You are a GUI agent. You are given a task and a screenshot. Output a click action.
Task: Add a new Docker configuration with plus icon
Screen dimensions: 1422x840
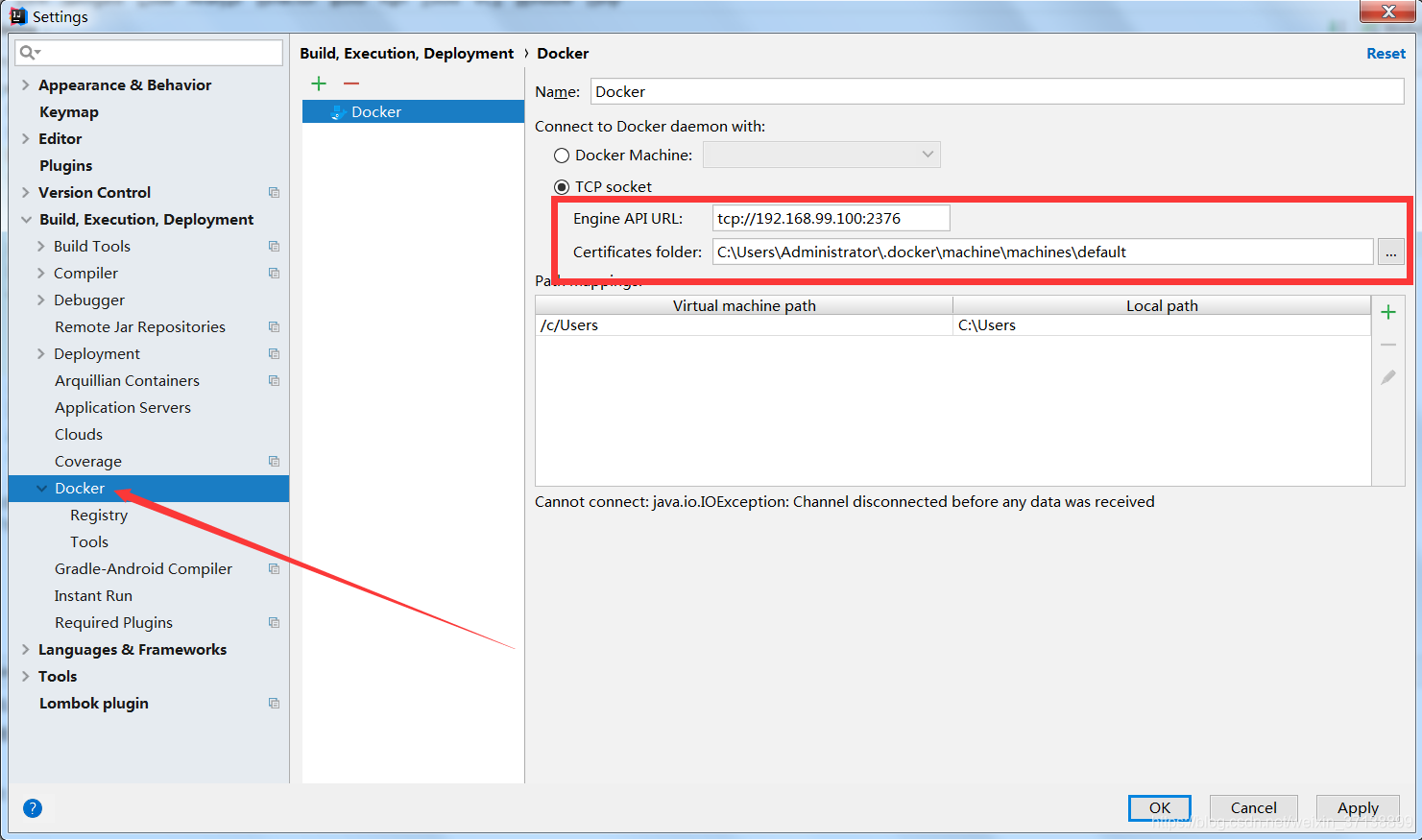[x=319, y=84]
